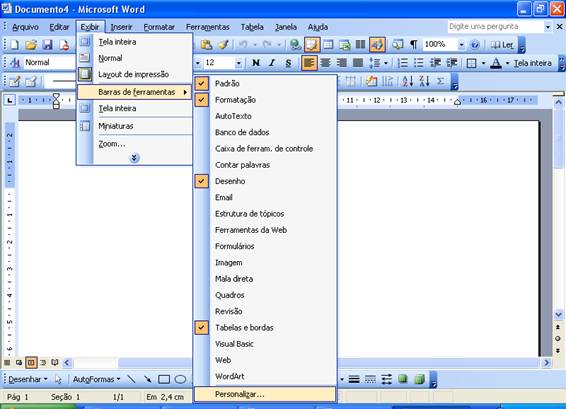Click the Insert hyperlink globe icon

point(296,45)
